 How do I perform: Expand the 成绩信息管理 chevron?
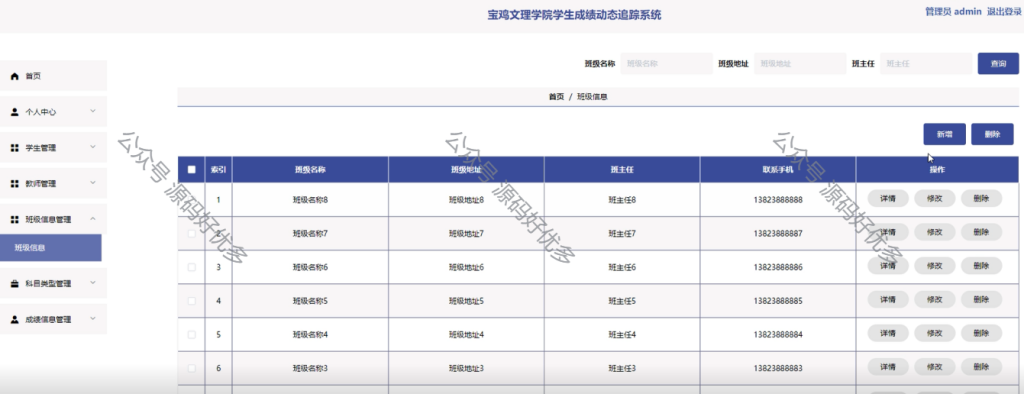(93, 319)
